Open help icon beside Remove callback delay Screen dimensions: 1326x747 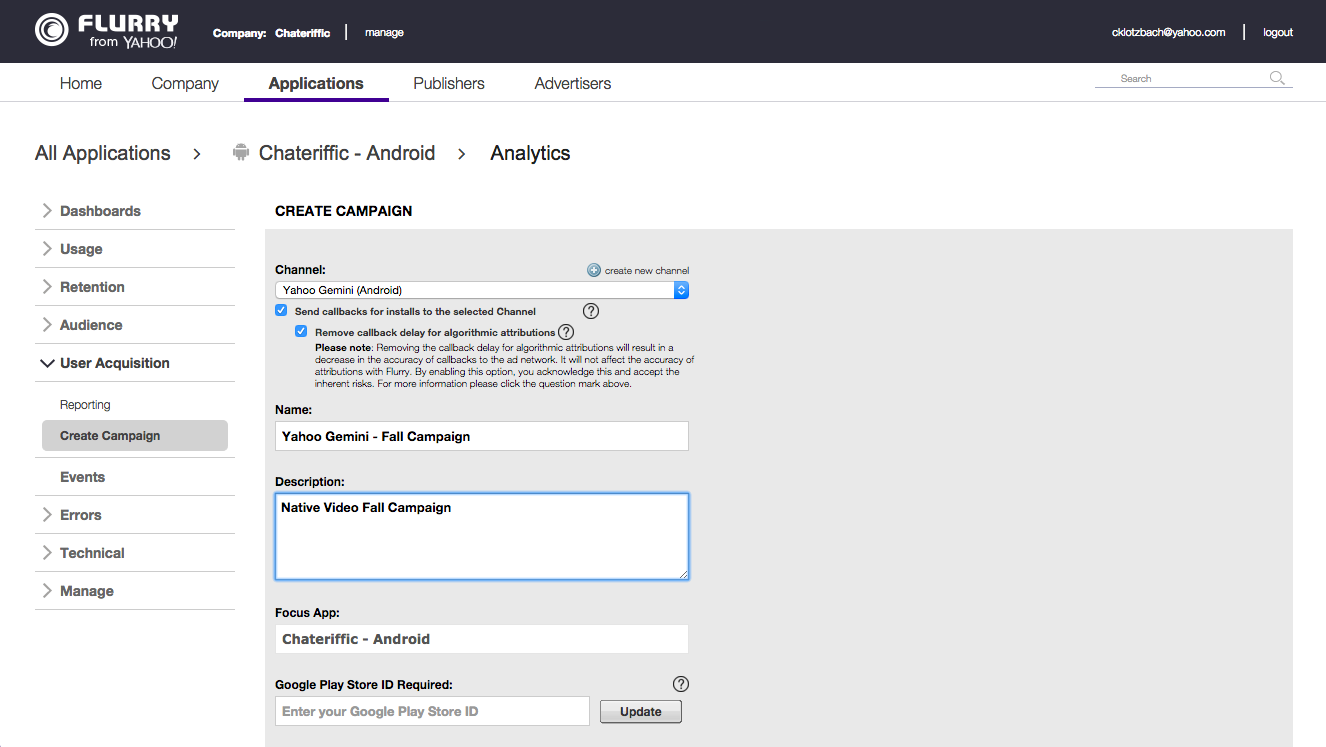coord(566,332)
